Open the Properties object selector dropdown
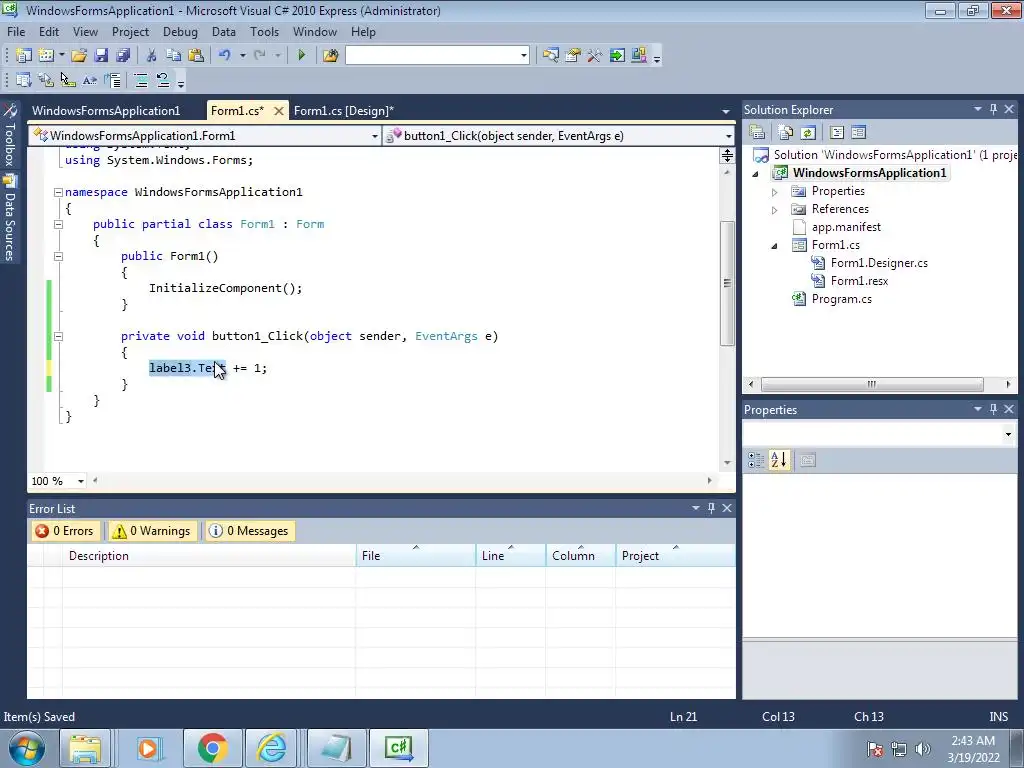This screenshot has height=768, width=1024. [1008, 434]
